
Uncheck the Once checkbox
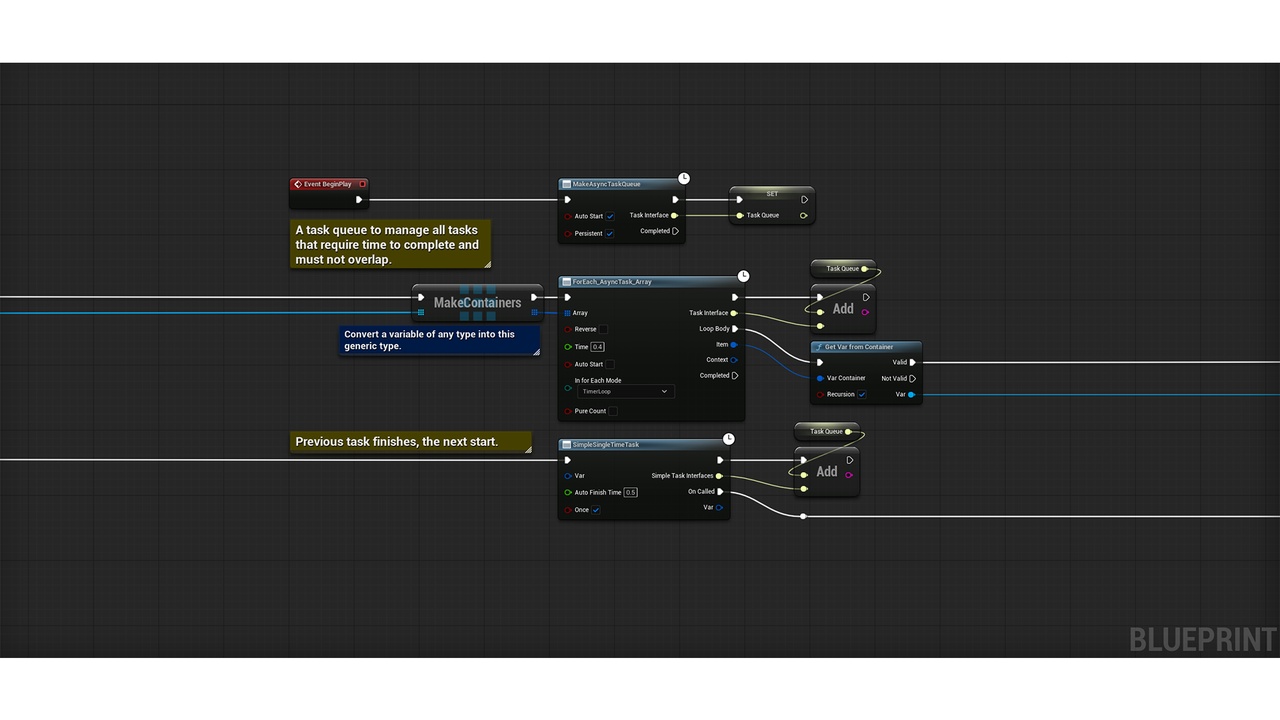point(596,510)
